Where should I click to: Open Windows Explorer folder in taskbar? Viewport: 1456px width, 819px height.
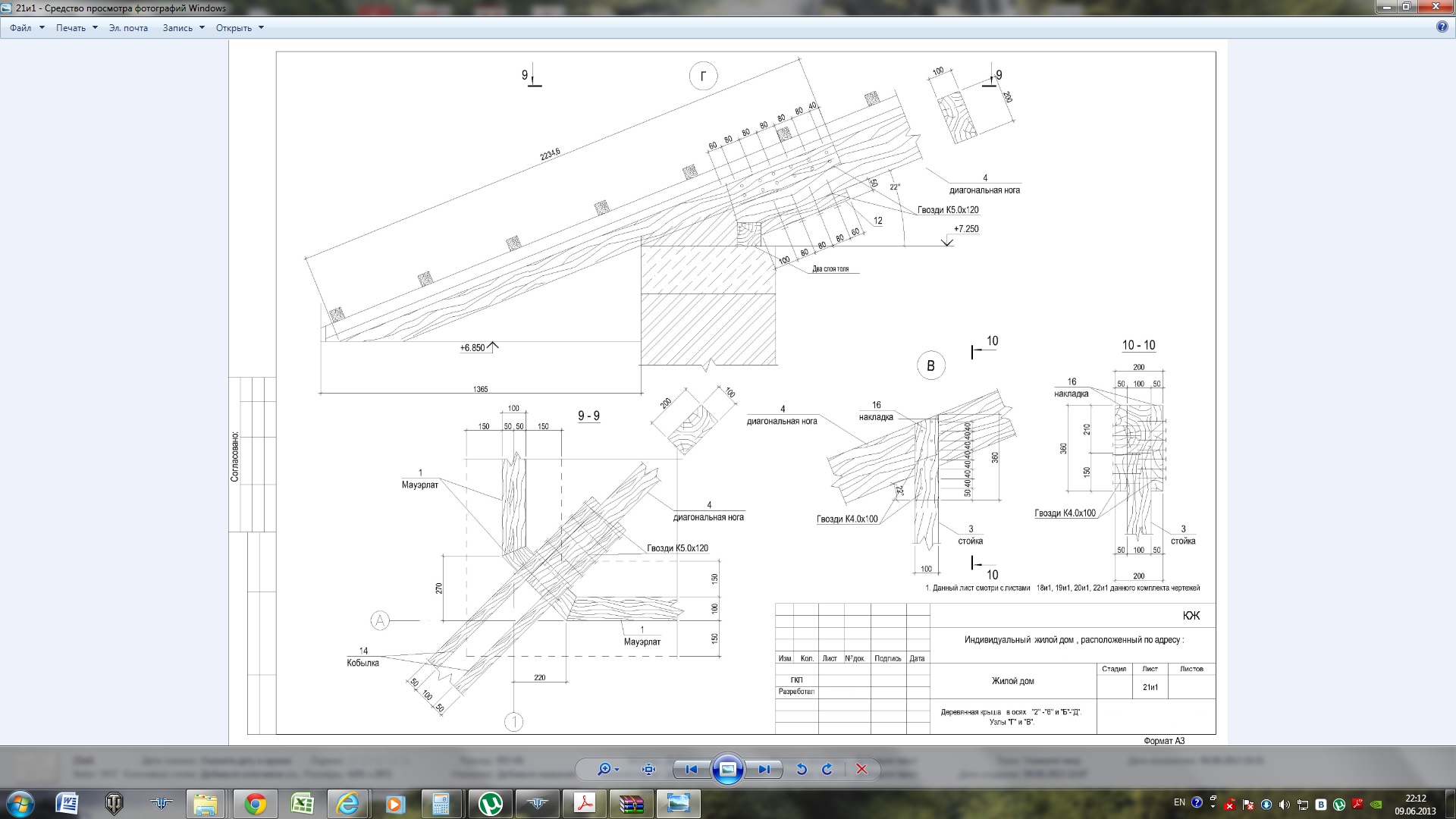pos(206,803)
